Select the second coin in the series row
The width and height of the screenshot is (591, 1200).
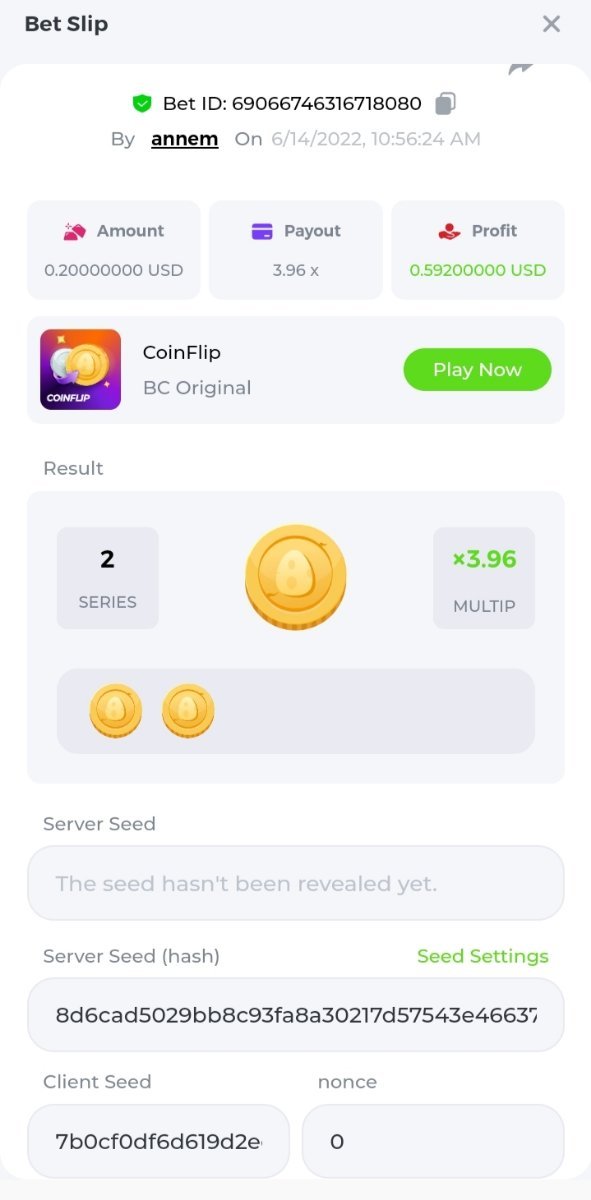pyautogui.click(x=188, y=711)
